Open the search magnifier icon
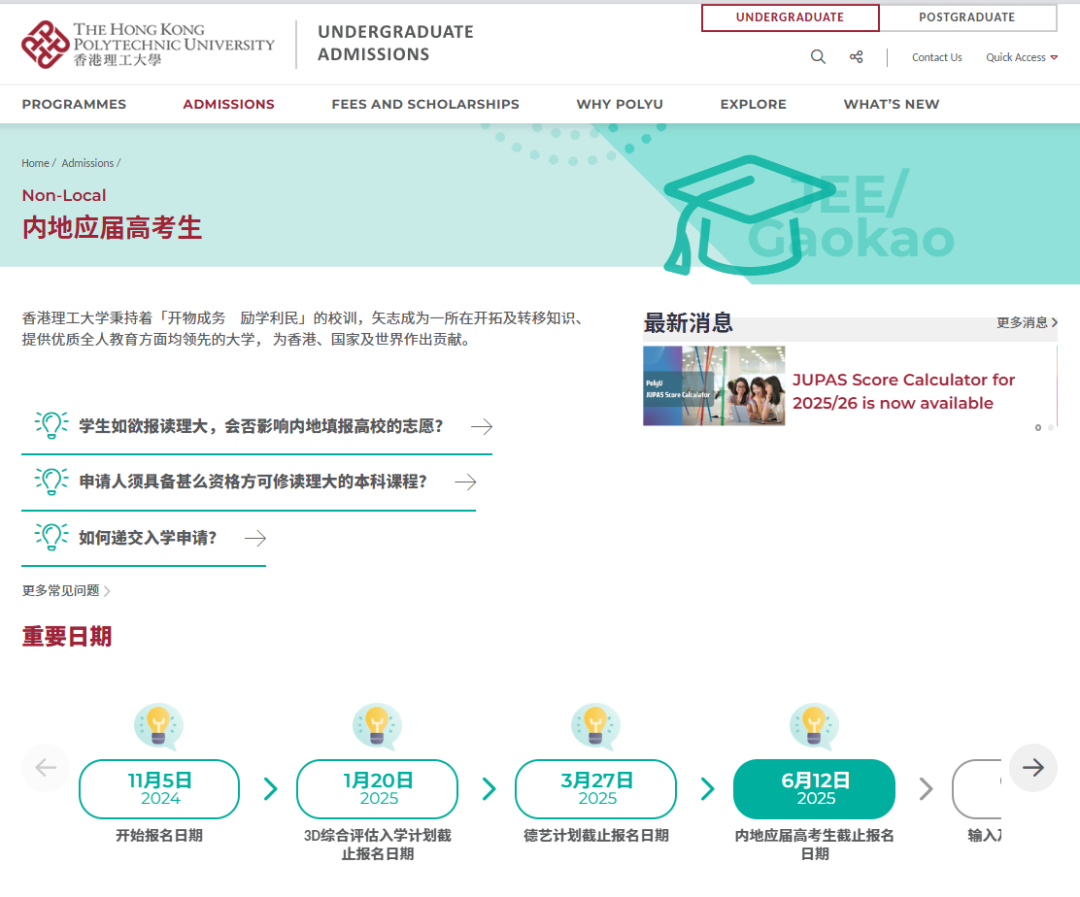This screenshot has height=897, width=1080. [x=818, y=57]
